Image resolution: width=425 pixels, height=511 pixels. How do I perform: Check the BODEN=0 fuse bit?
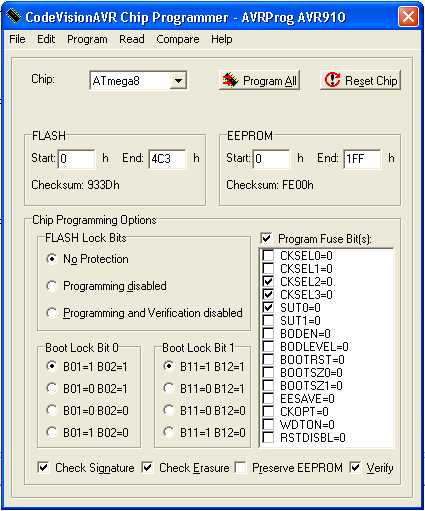point(268,333)
